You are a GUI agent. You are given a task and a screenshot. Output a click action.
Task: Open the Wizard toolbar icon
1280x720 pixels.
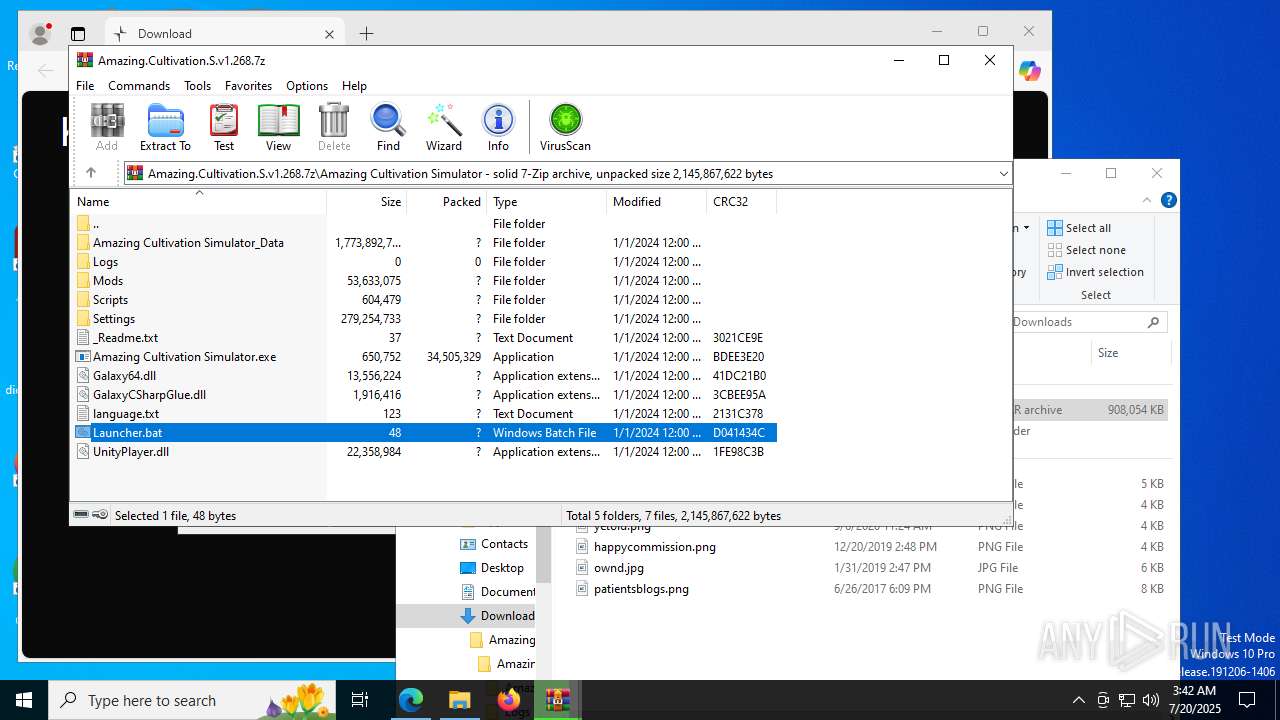click(x=443, y=127)
